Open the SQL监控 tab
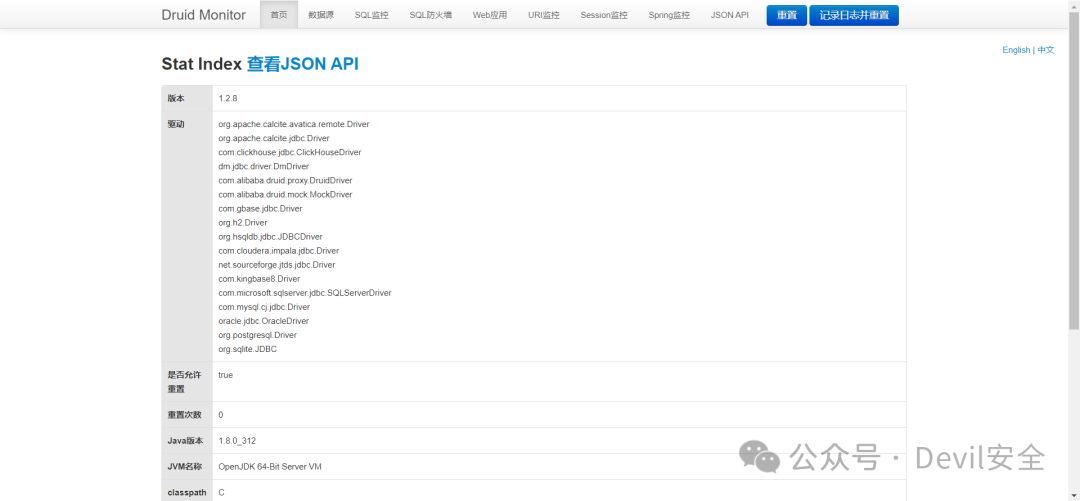This screenshot has width=1080, height=501. (x=372, y=15)
